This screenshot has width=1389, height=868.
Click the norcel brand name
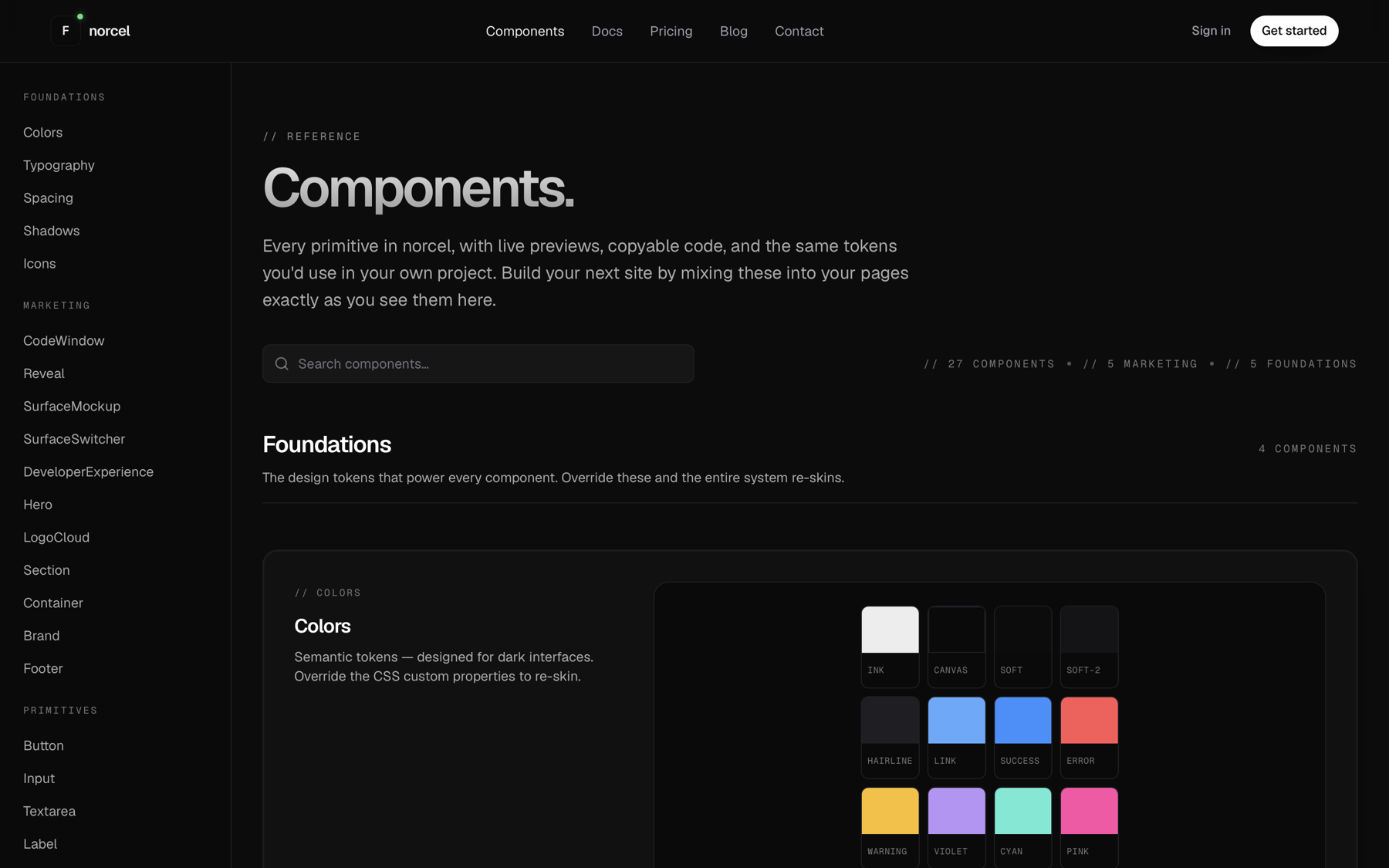(110, 31)
